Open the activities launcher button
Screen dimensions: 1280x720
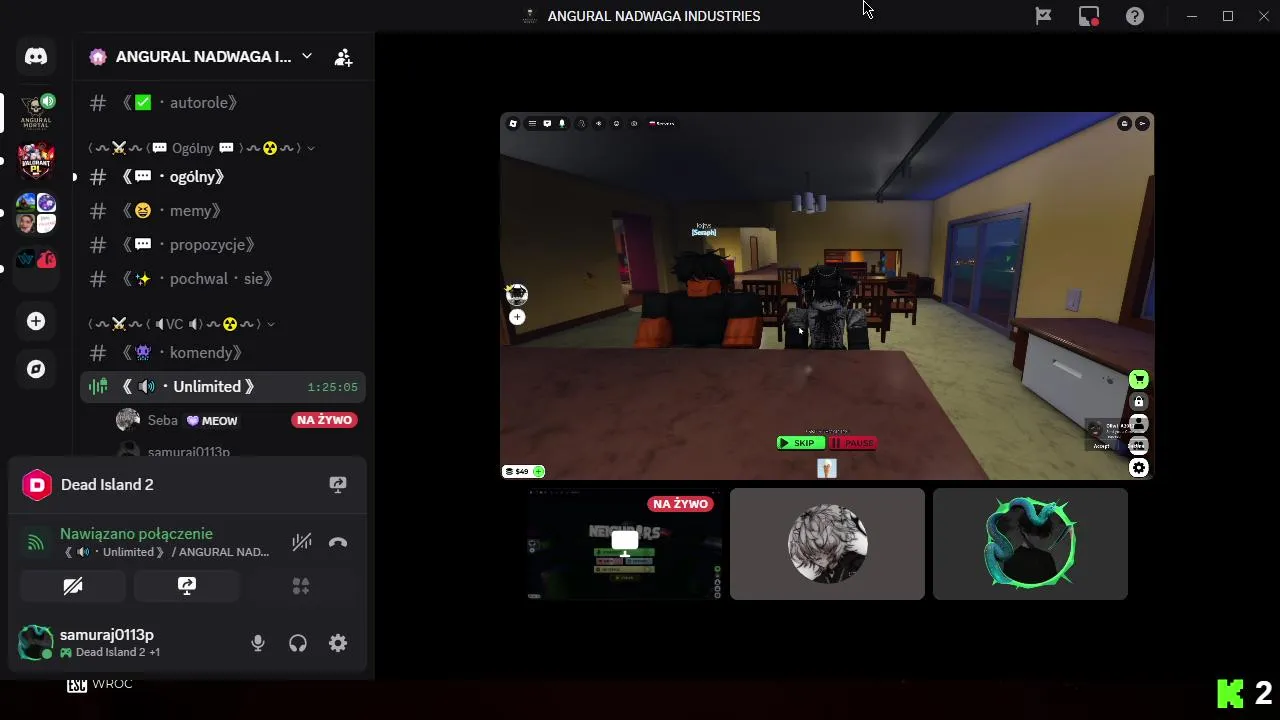pyautogui.click(x=301, y=586)
